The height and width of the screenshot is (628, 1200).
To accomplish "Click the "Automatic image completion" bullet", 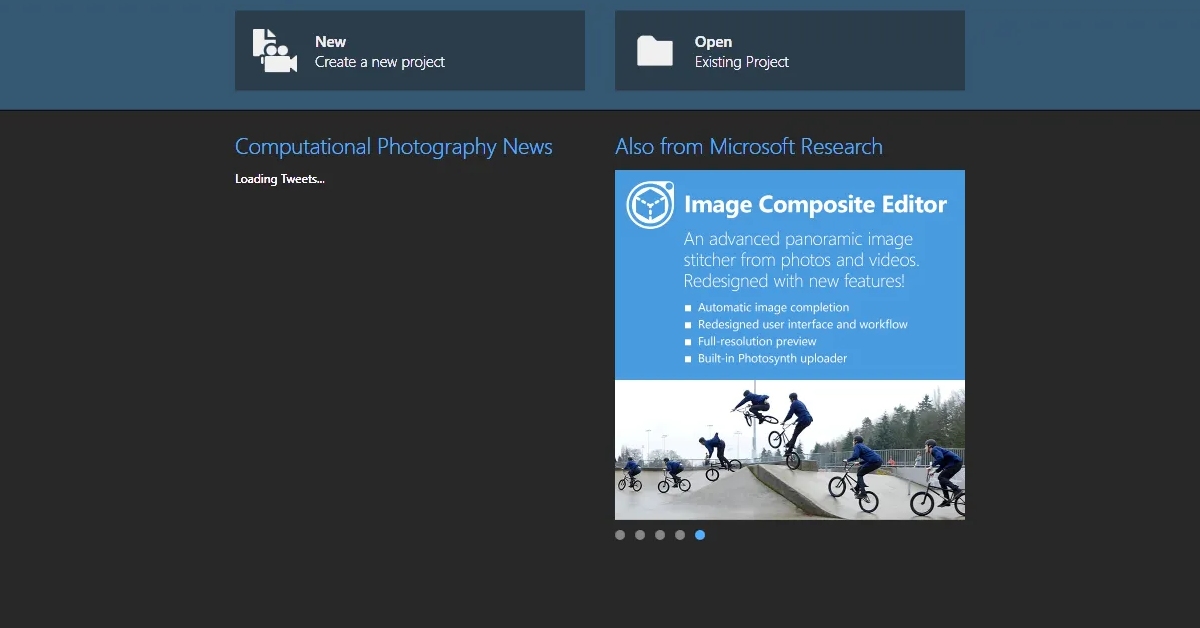I will click(x=773, y=308).
